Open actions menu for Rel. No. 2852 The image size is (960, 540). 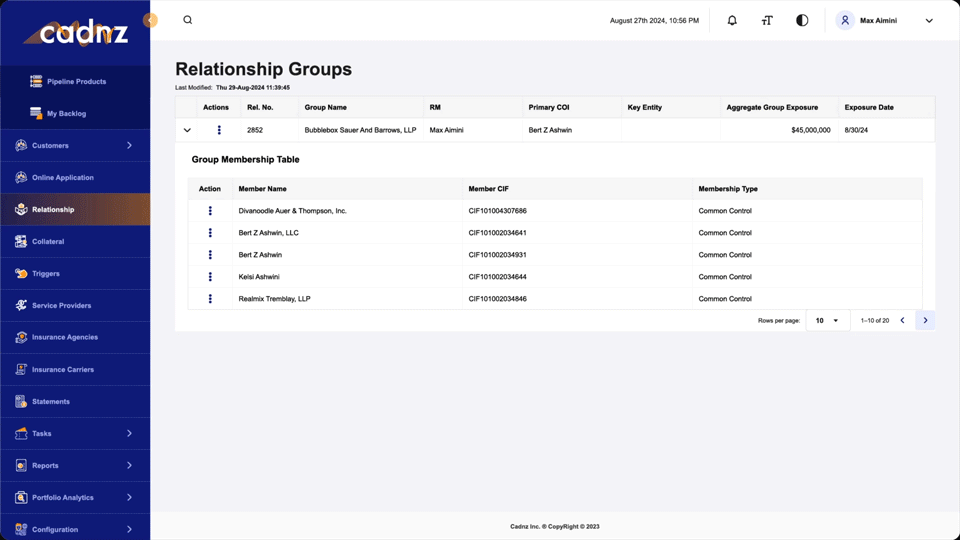(219, 130)
